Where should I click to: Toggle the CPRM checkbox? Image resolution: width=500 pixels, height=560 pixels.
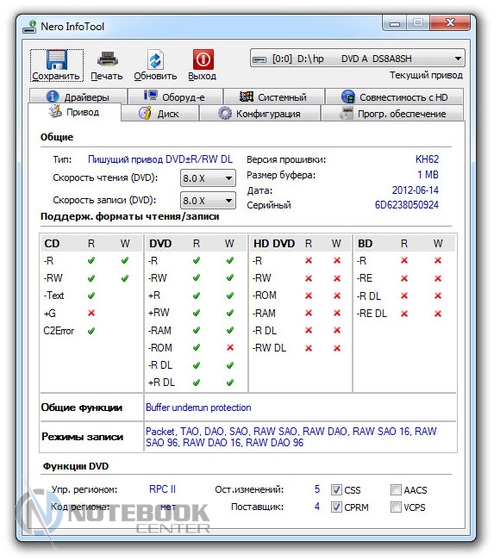[336, 507]
